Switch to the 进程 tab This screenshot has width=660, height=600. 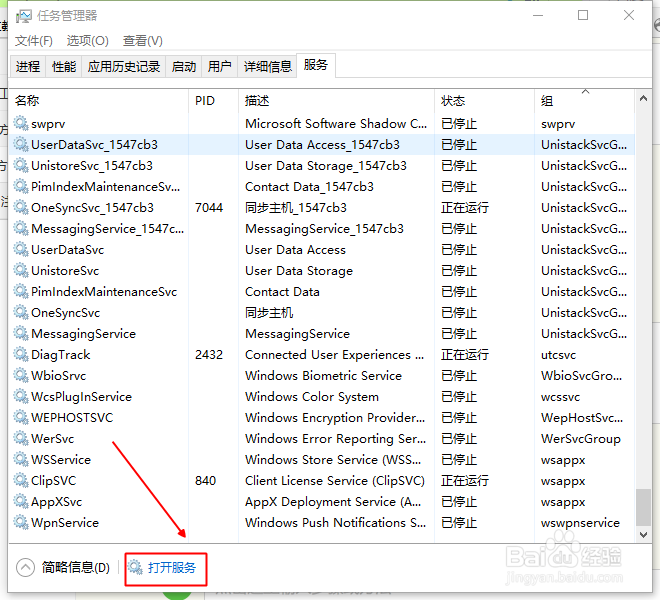[x=28, y=67]
